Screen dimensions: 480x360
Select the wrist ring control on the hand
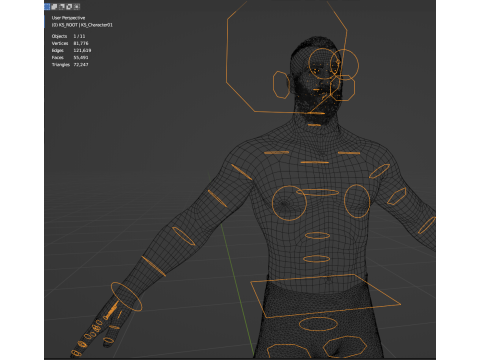point(126,297)
